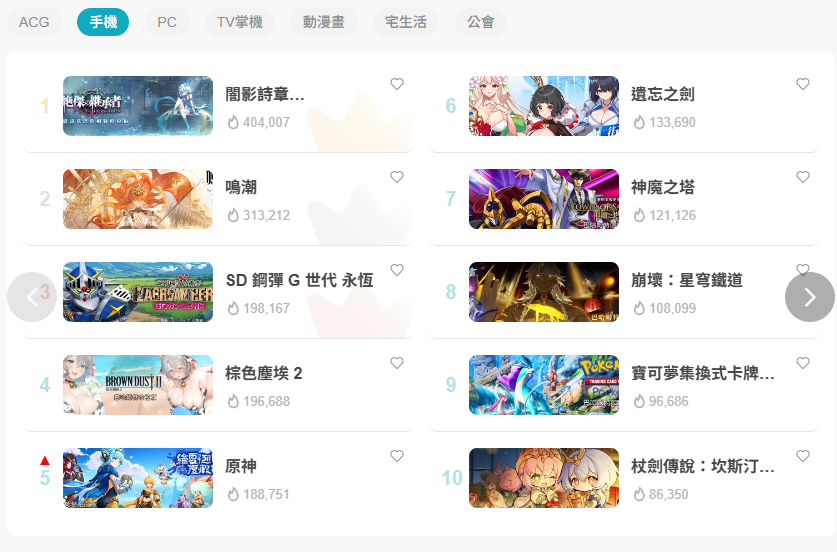Open the 原神 banner thumbnail
The image size is (837, 552).
point(138,478)
